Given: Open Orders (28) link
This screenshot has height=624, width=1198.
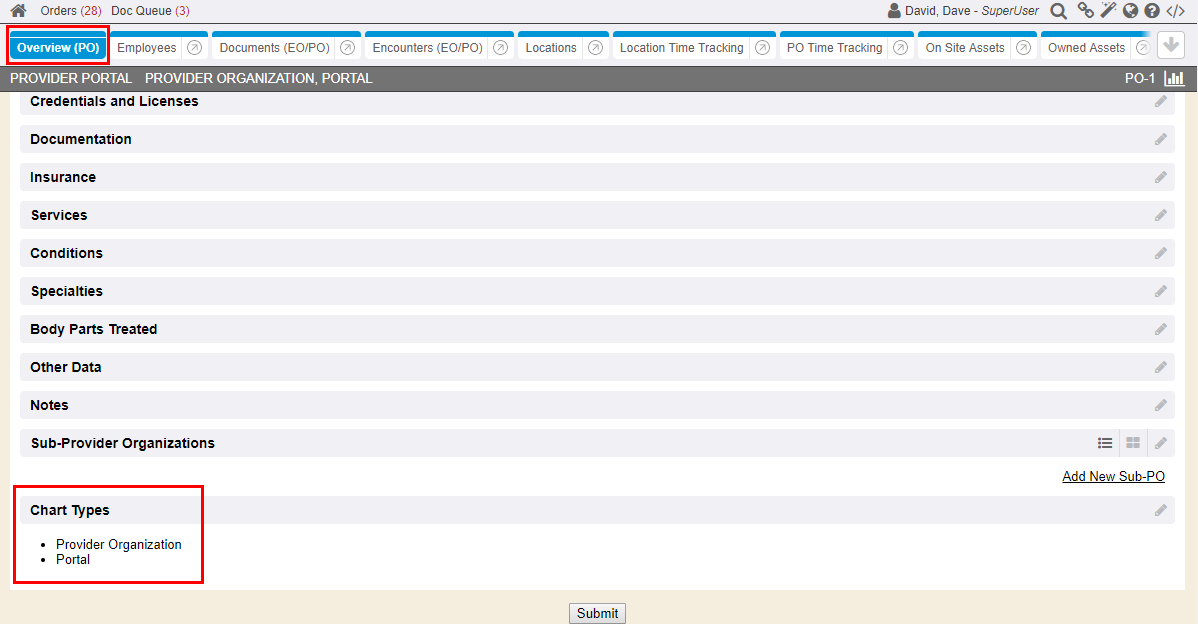Looking at the screenshot, I should 71,11.
